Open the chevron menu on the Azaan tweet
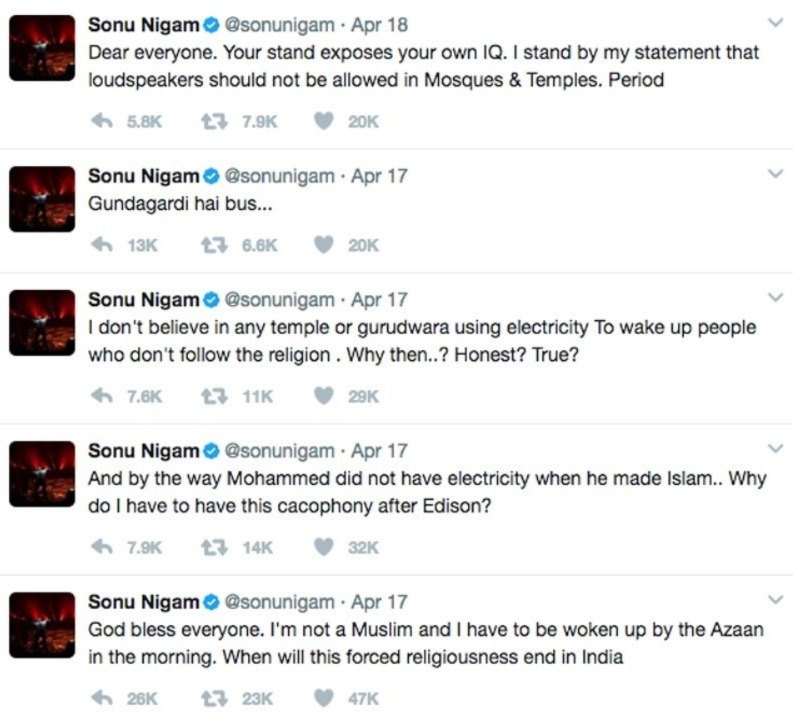Viewport: 793px width, 720px height. click(775, 600)
